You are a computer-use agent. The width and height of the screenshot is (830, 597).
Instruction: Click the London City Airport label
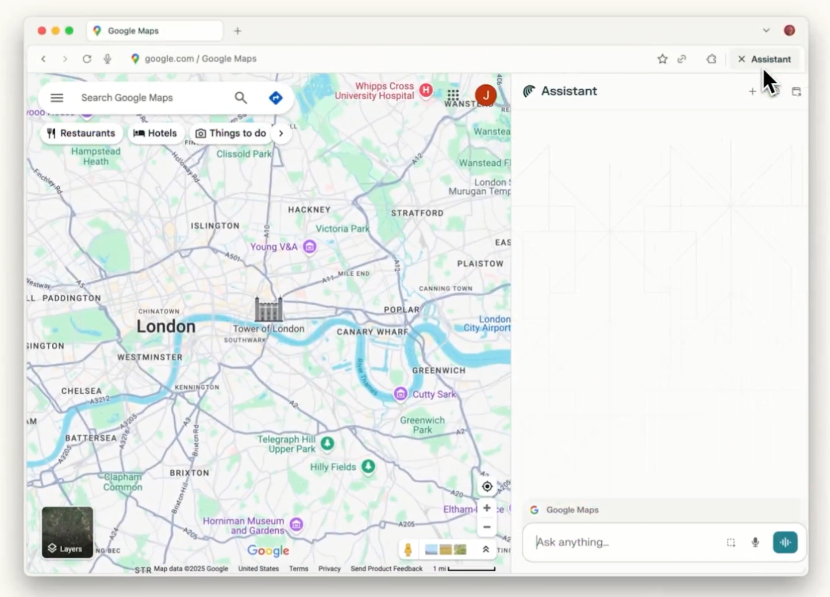[x=487, y=323]
